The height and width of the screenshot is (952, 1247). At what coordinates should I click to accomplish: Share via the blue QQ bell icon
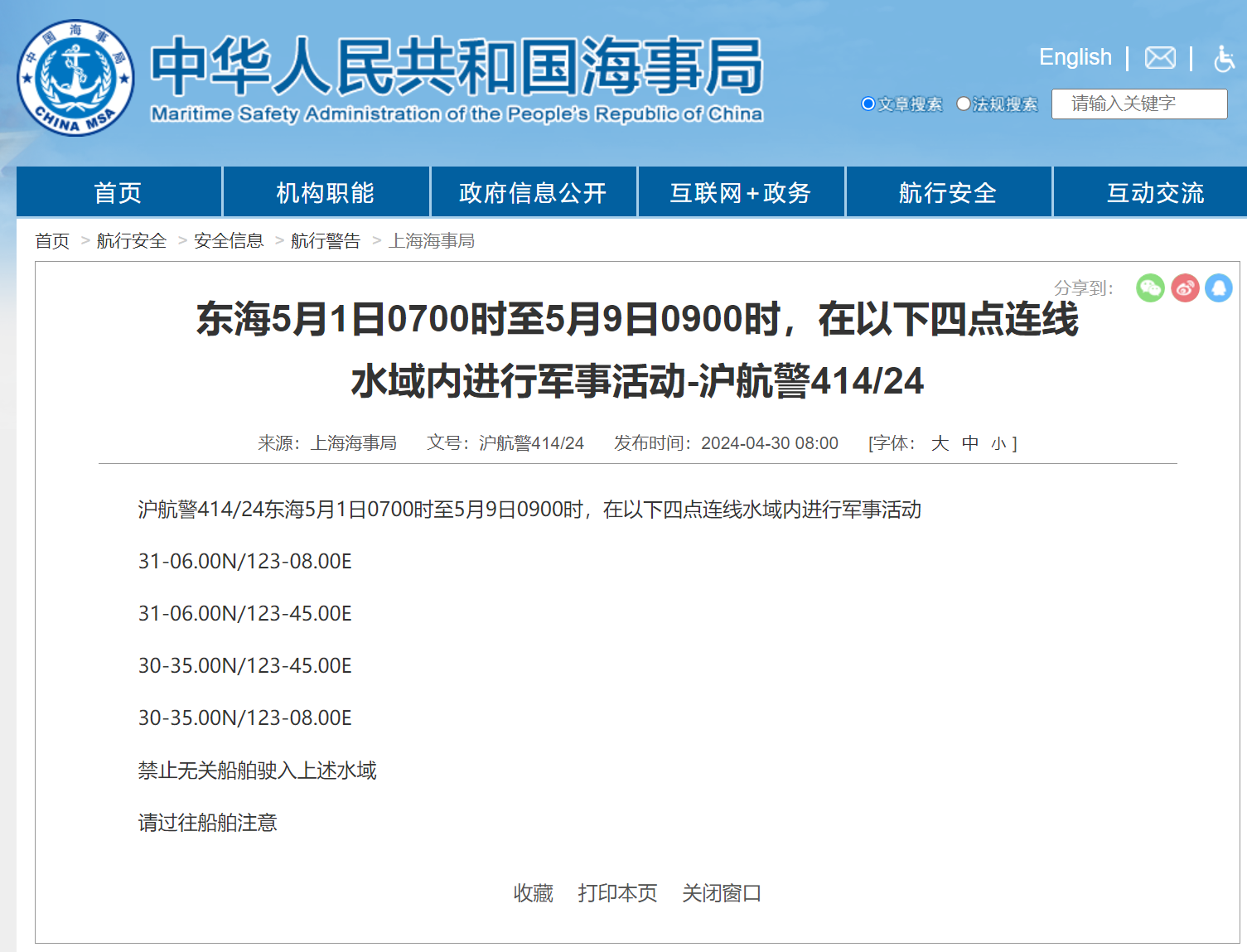point(1219,288)
